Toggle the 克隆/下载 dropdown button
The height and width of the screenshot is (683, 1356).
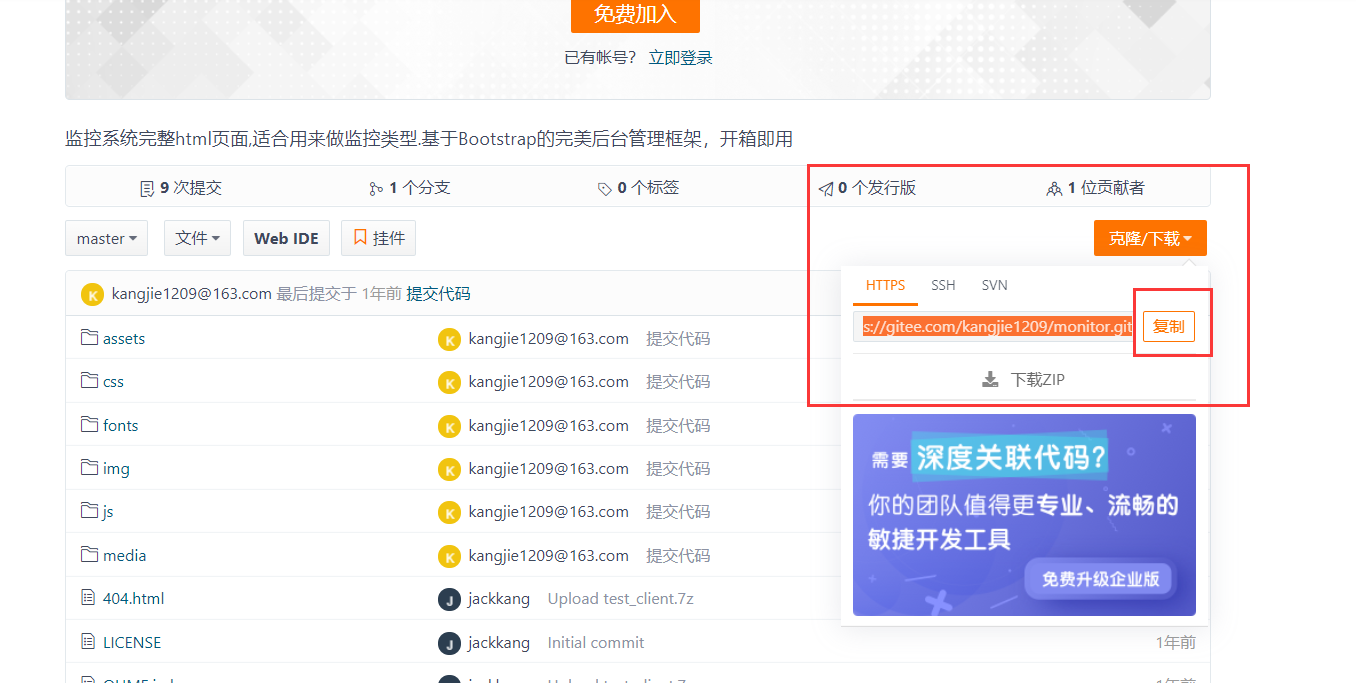[x=1150, y=238]
